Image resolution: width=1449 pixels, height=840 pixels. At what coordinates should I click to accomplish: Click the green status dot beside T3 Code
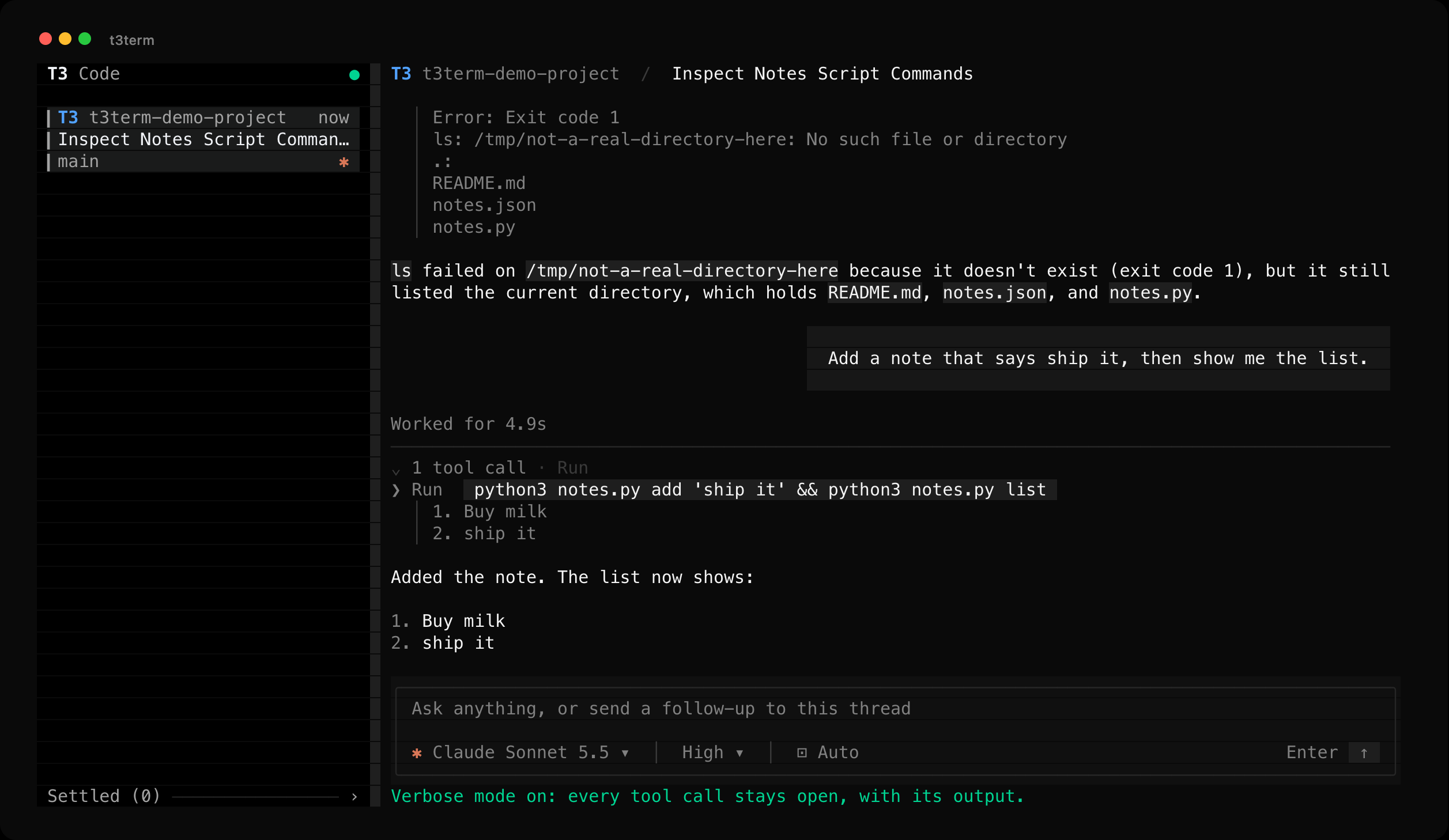pos(354,75)
